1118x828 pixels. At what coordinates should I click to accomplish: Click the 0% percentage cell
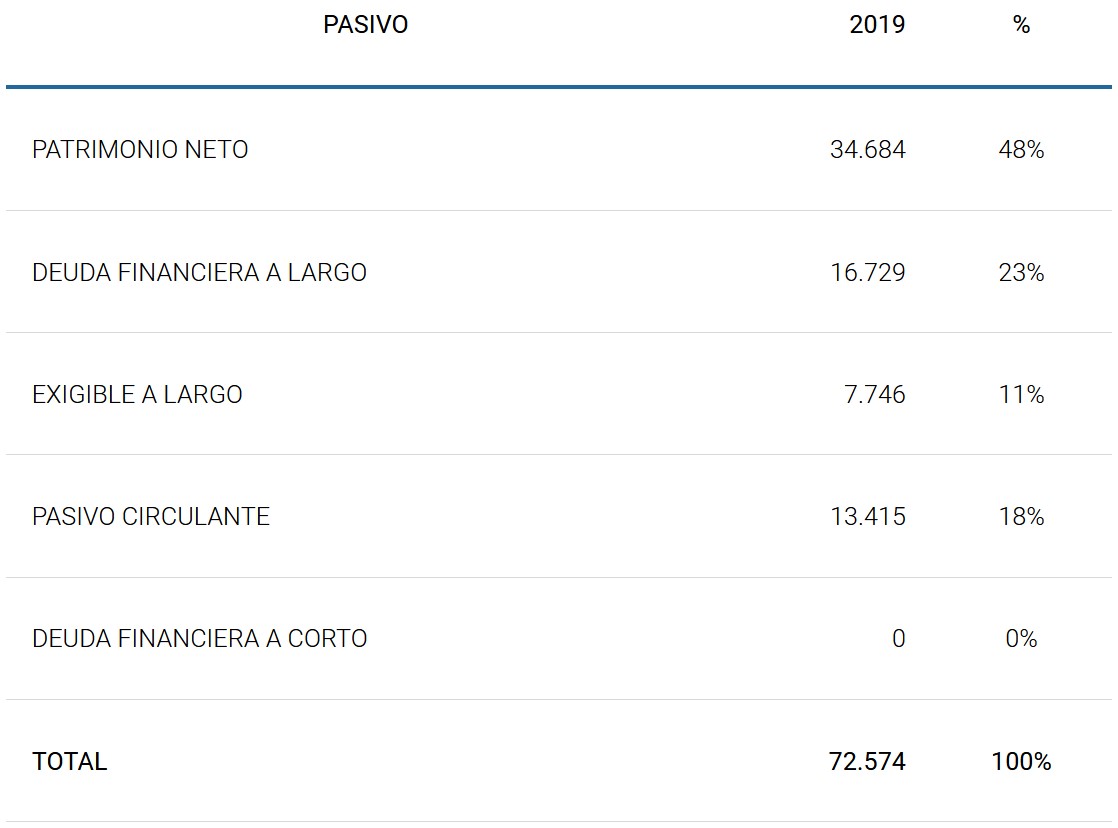pyautogui.click(x=1021, y=638)
